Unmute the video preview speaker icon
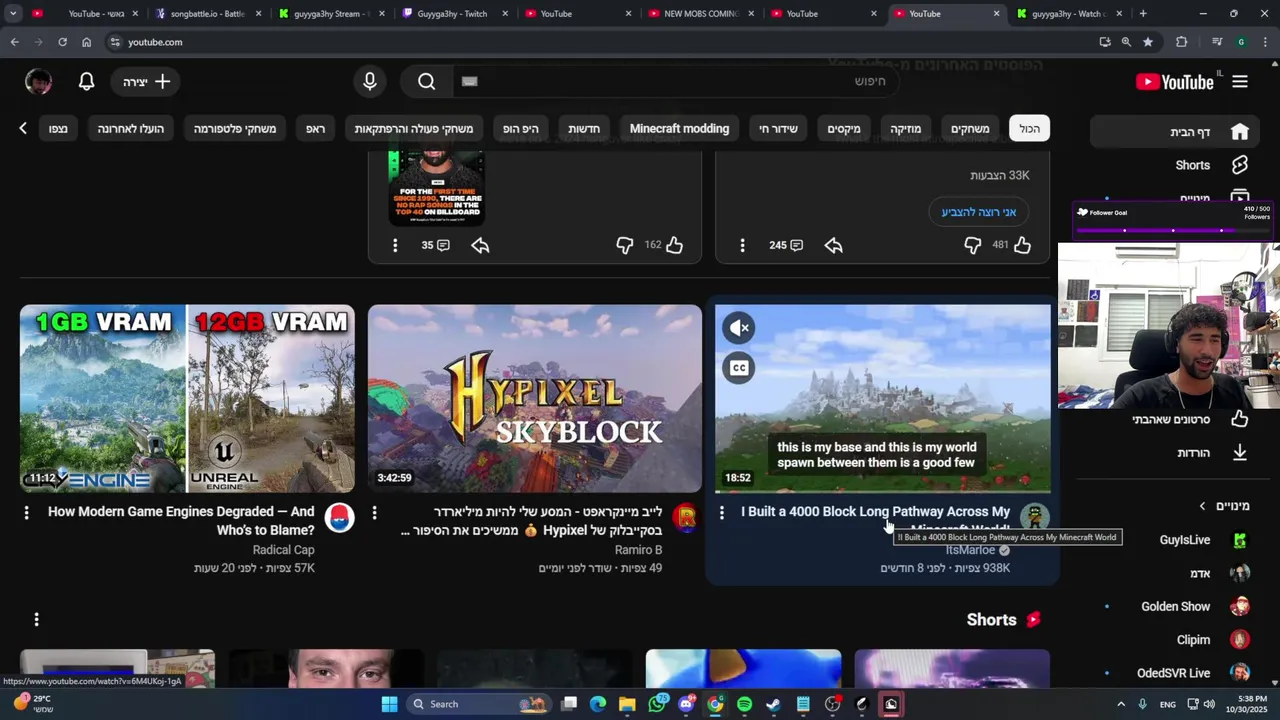 click(739, 328)
